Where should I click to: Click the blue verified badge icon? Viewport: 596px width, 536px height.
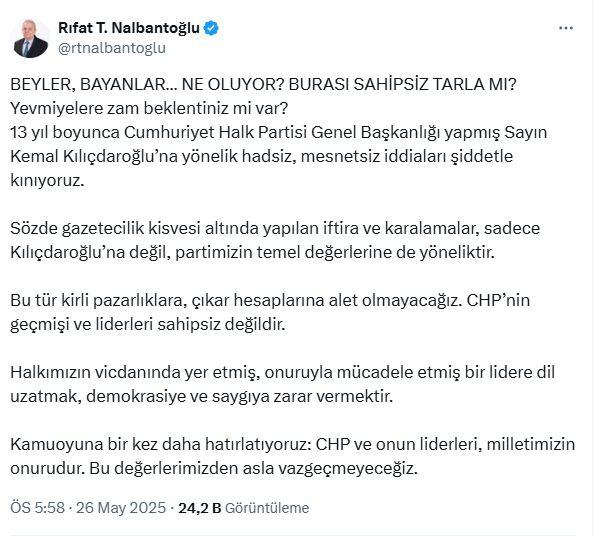coord(211,28)
